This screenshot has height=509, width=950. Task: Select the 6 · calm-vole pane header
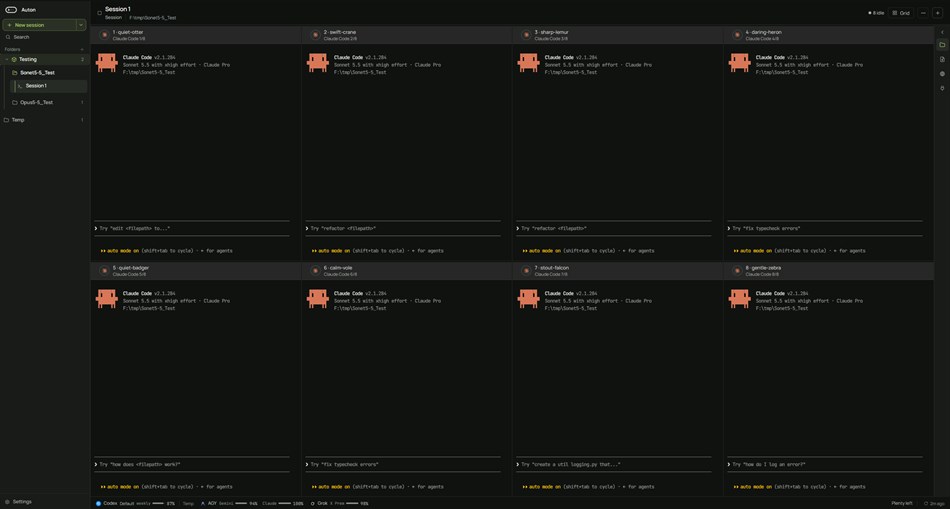point(407,271)
